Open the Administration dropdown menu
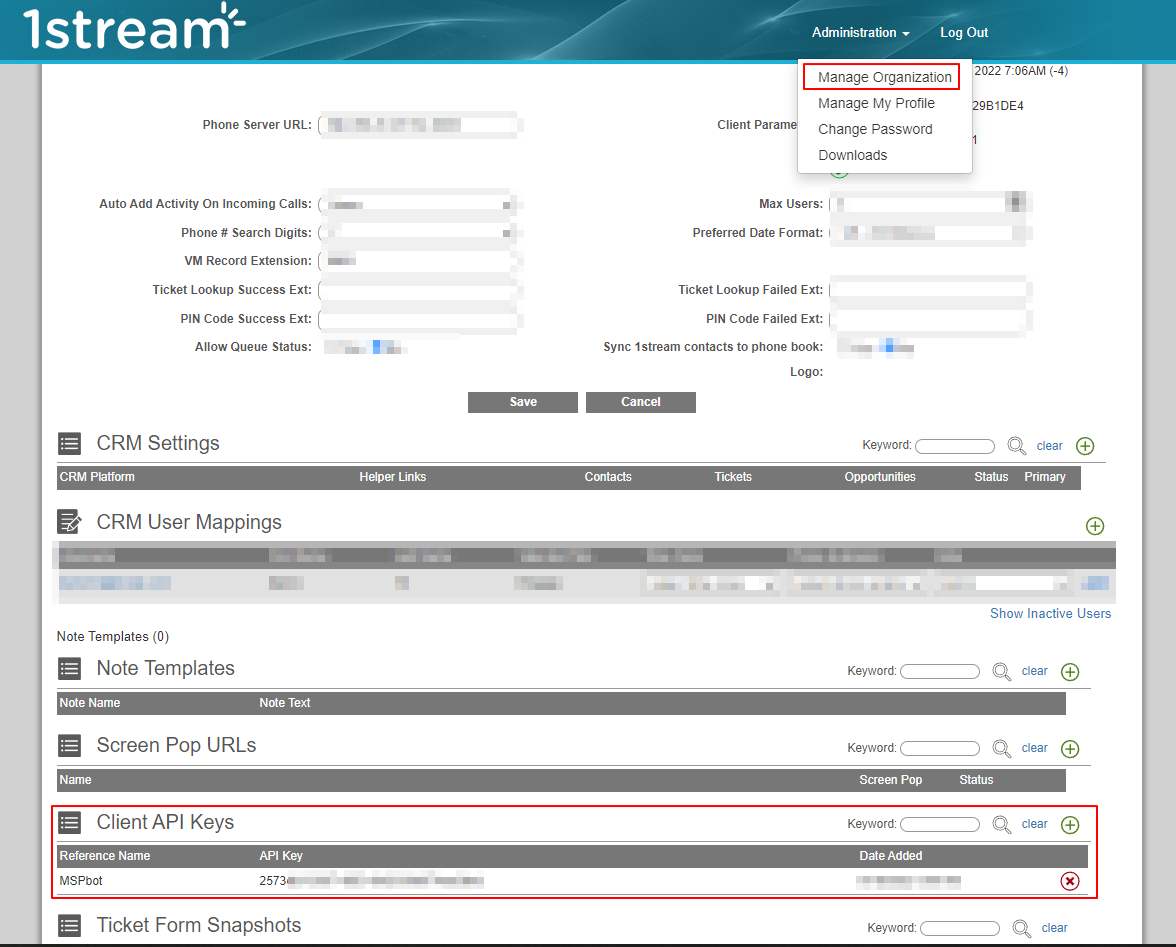Viewport: 1176px width, 947px height. pos(859,32)
